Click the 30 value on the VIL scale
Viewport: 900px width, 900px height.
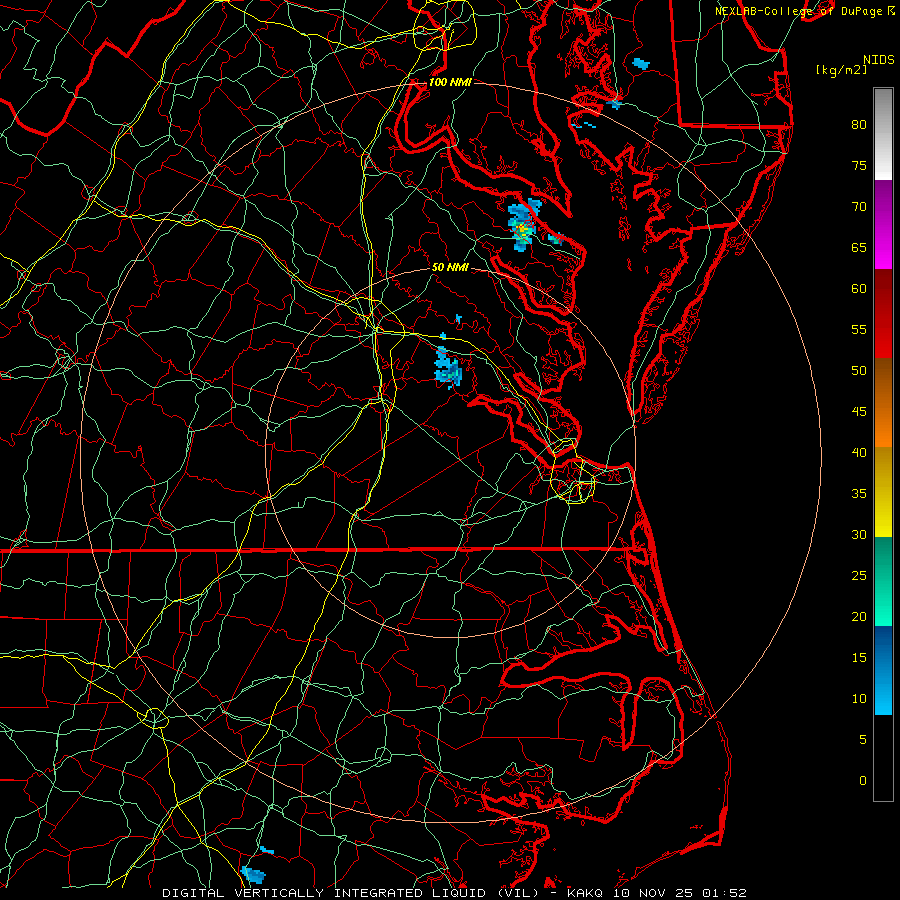[x=859, y=534]
